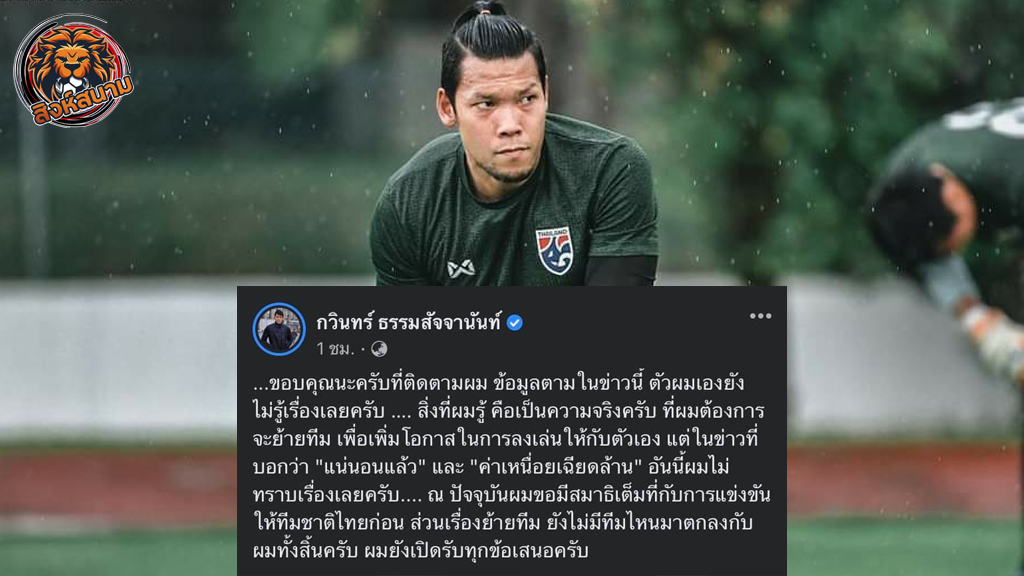The image size is (1024, 576).
Task: Open the three-dot post options menu
Action: pos(760,316)
